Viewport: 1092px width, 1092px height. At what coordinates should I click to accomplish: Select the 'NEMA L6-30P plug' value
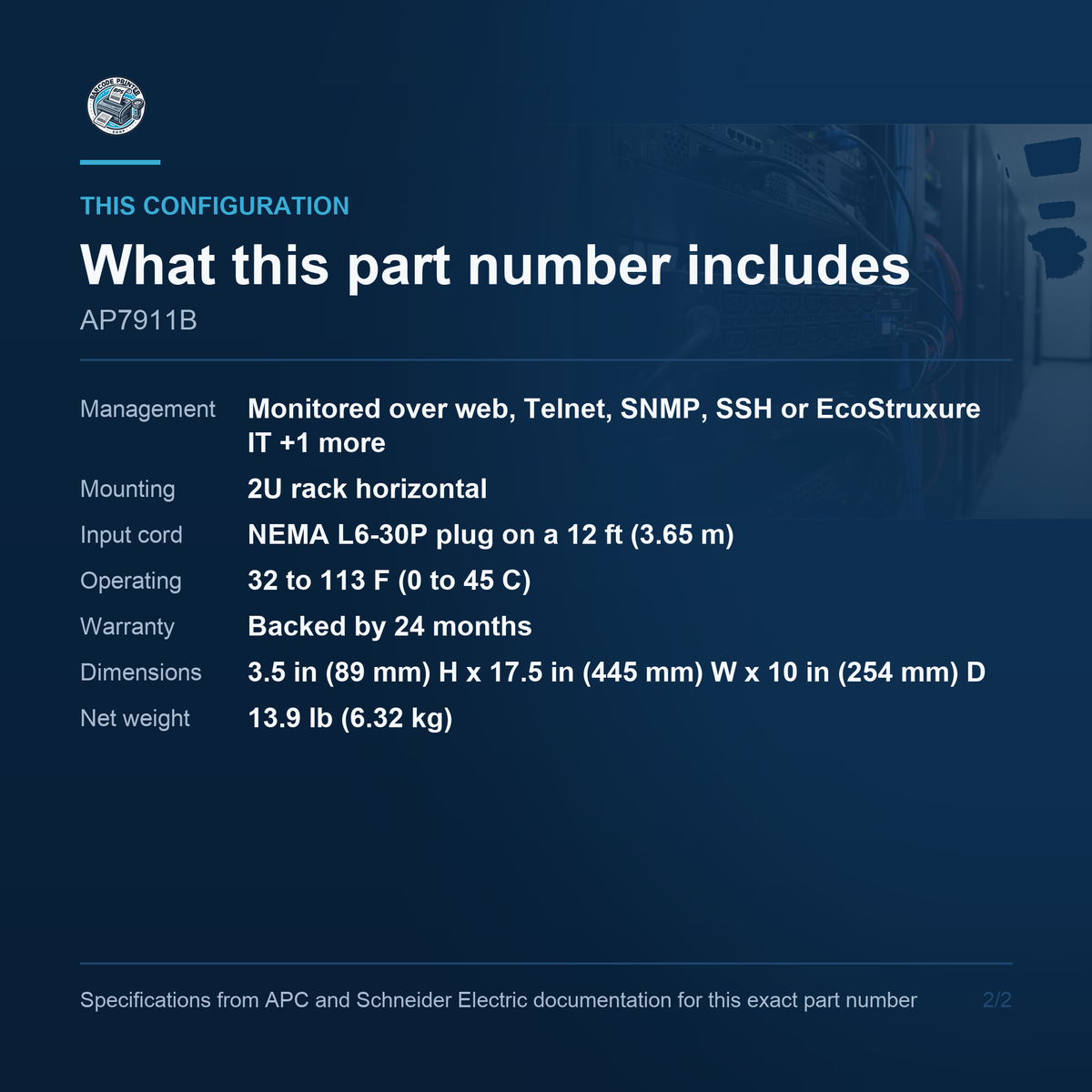click(490, 534)
